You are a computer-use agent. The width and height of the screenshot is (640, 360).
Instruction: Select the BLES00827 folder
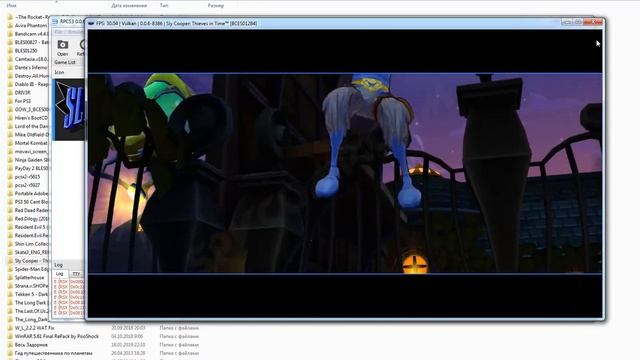(31, 42)
